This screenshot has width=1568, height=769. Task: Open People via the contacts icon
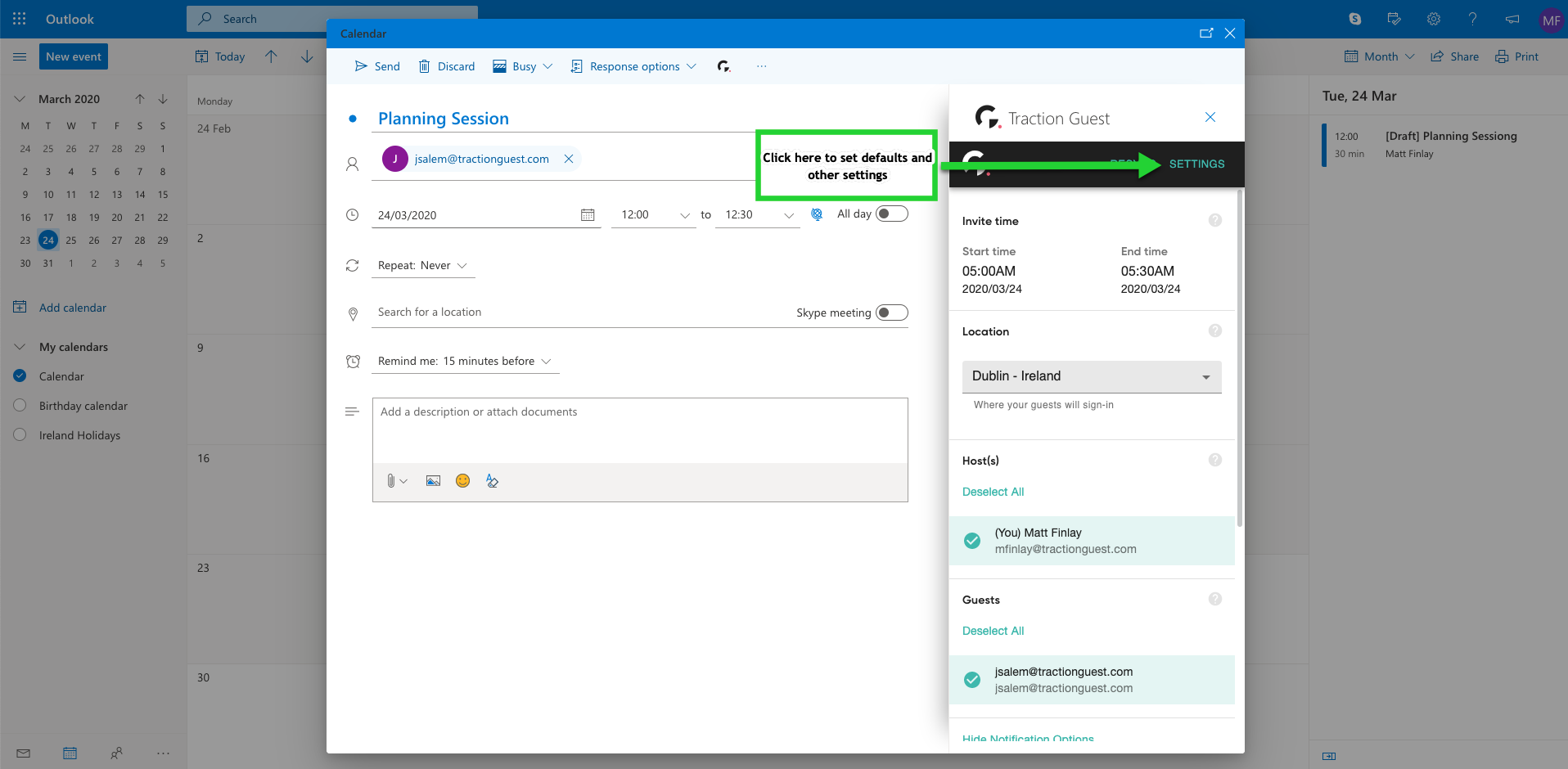pos(117,753)
